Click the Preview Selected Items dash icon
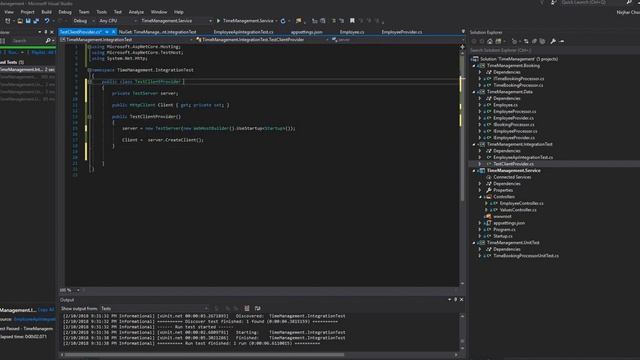 tap(562, 41)
